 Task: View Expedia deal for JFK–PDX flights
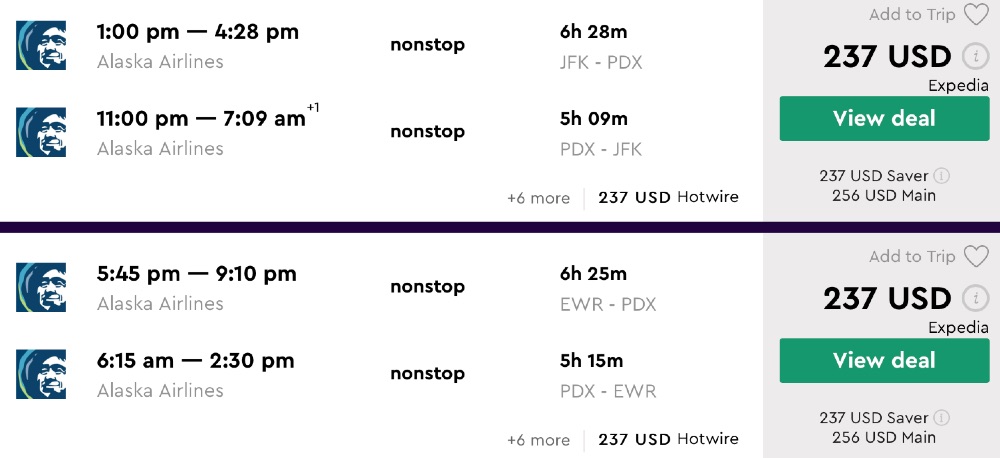pos(884,119)
